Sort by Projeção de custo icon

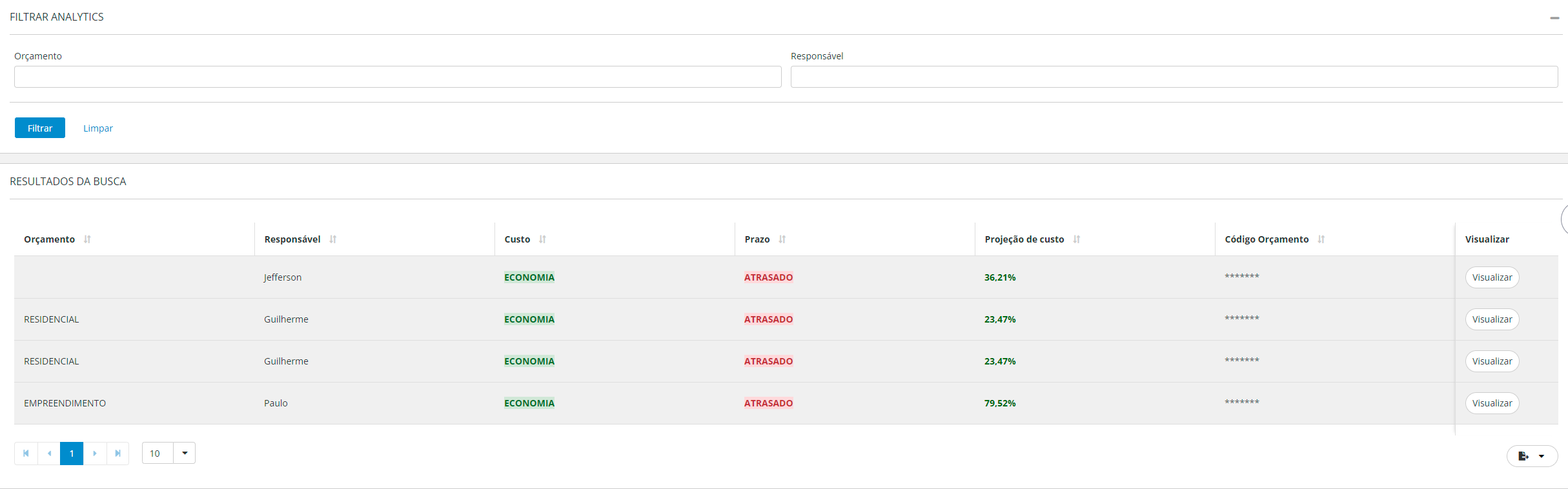click(1076, 239)
